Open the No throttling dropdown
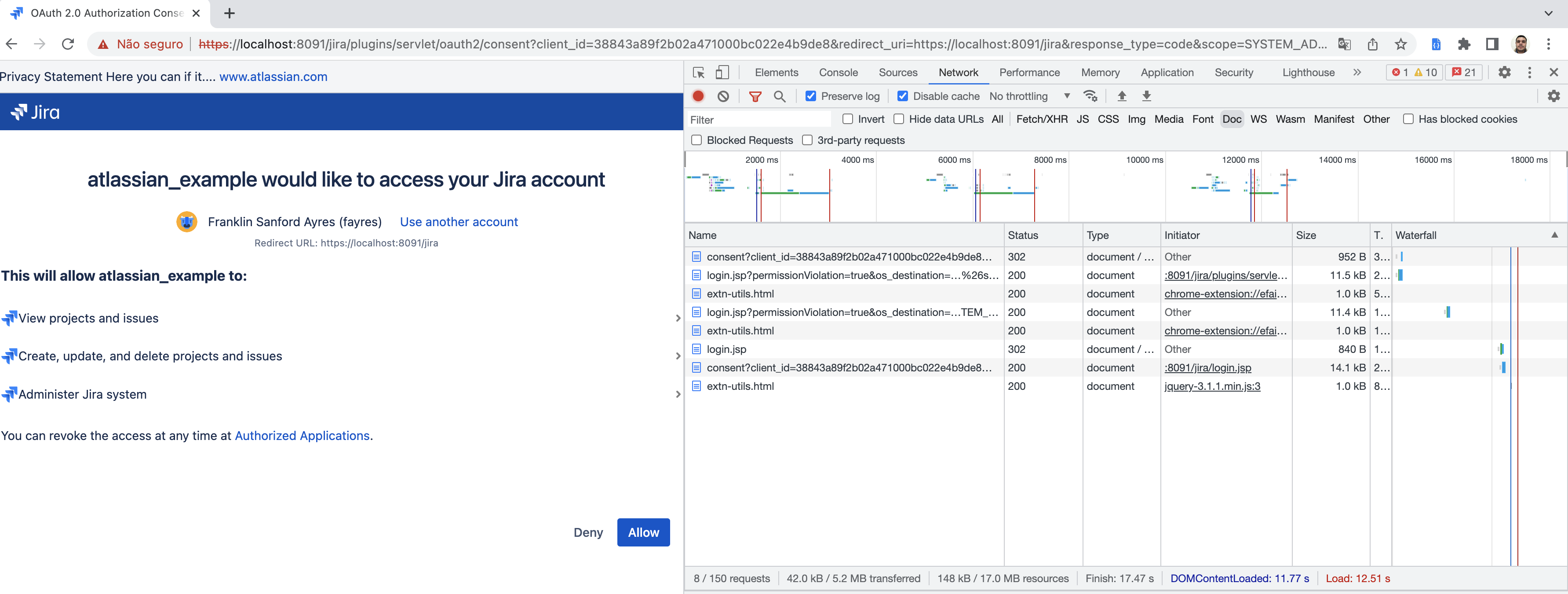Image resolution: width=1568 pixels, height=594 pixels. coord(1028,96)
